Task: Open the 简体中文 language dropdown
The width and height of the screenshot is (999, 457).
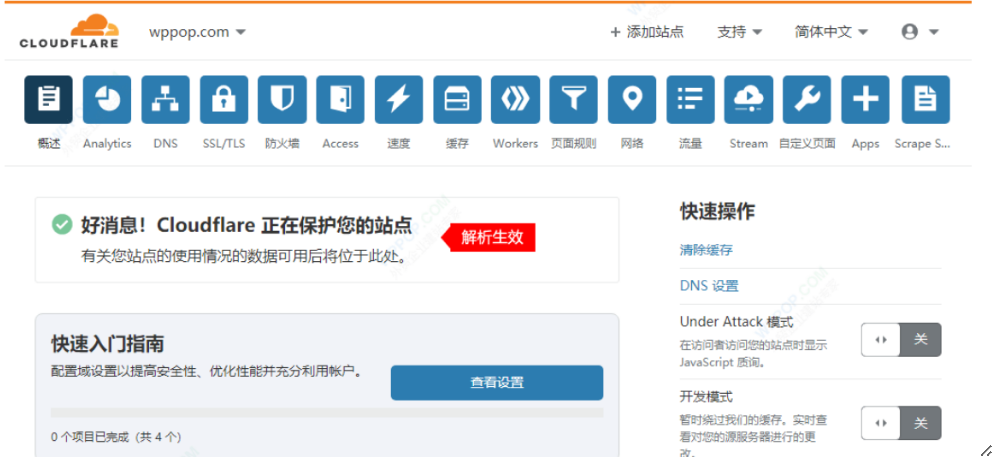Action: [x=831, y=32]
